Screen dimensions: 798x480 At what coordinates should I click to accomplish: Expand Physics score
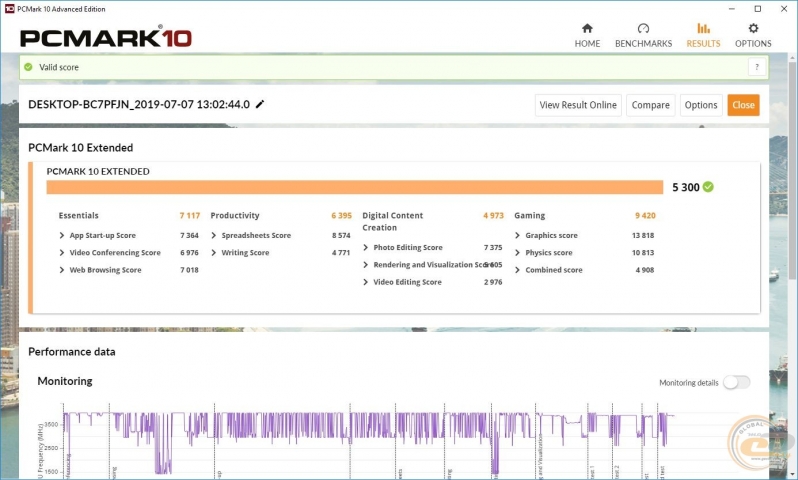point(518,252)
